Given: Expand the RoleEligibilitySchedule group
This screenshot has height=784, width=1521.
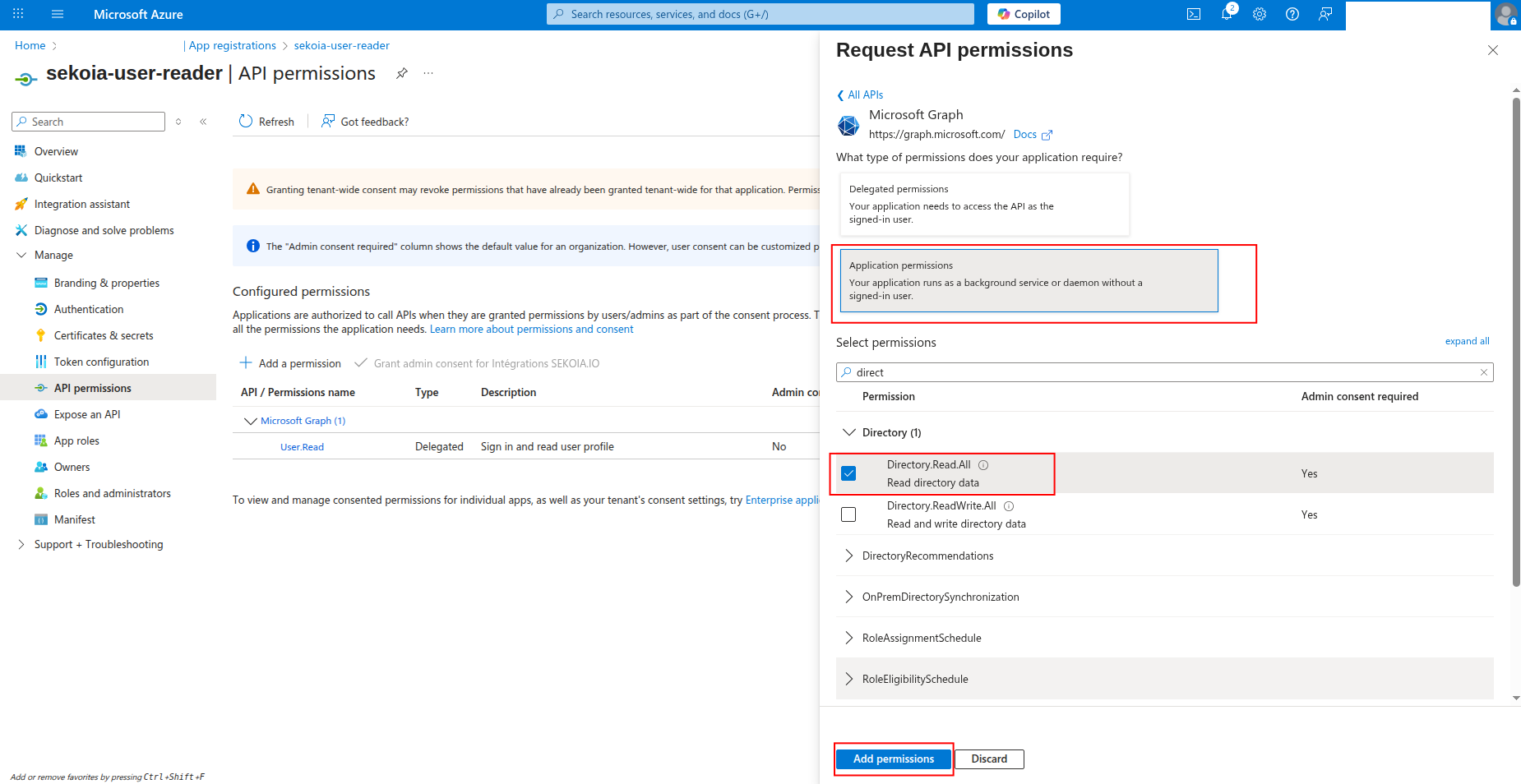Looking at the screenshot, I should 848,679.
